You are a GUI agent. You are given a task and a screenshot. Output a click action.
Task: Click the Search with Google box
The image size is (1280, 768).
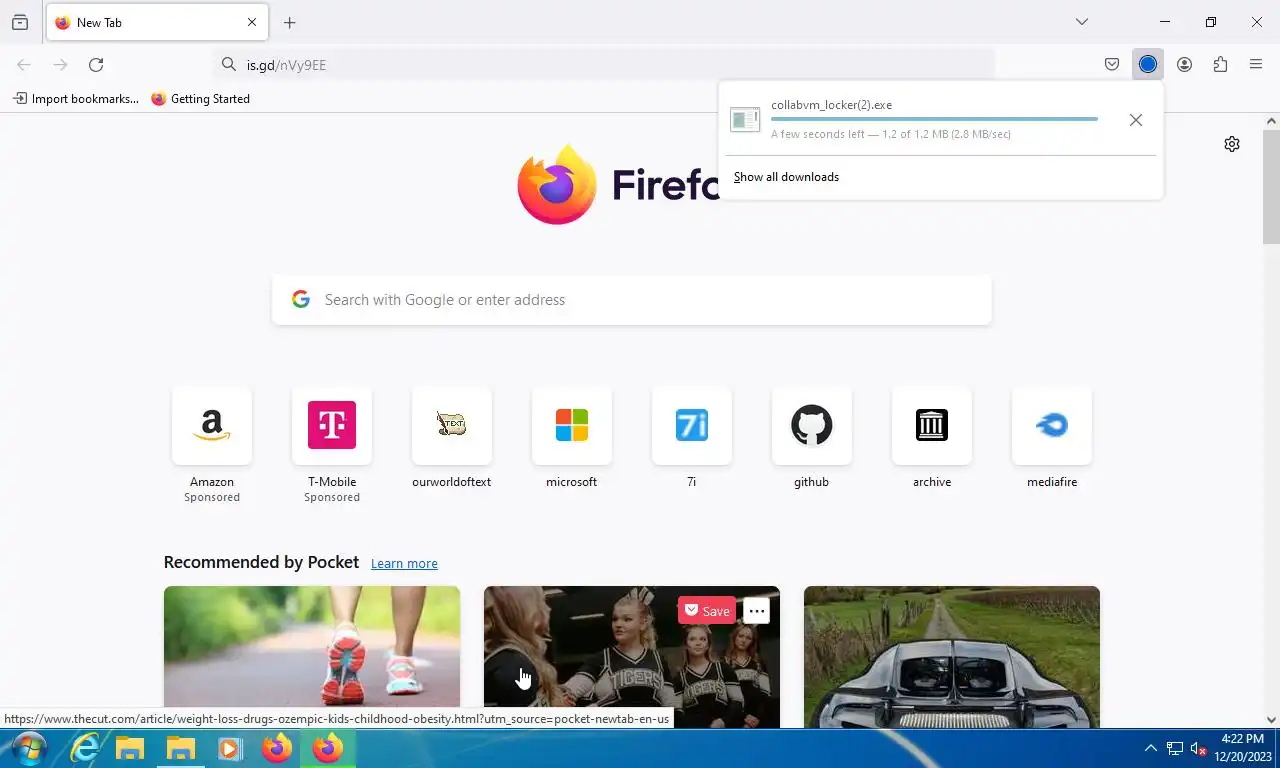(x=632, y=300)
